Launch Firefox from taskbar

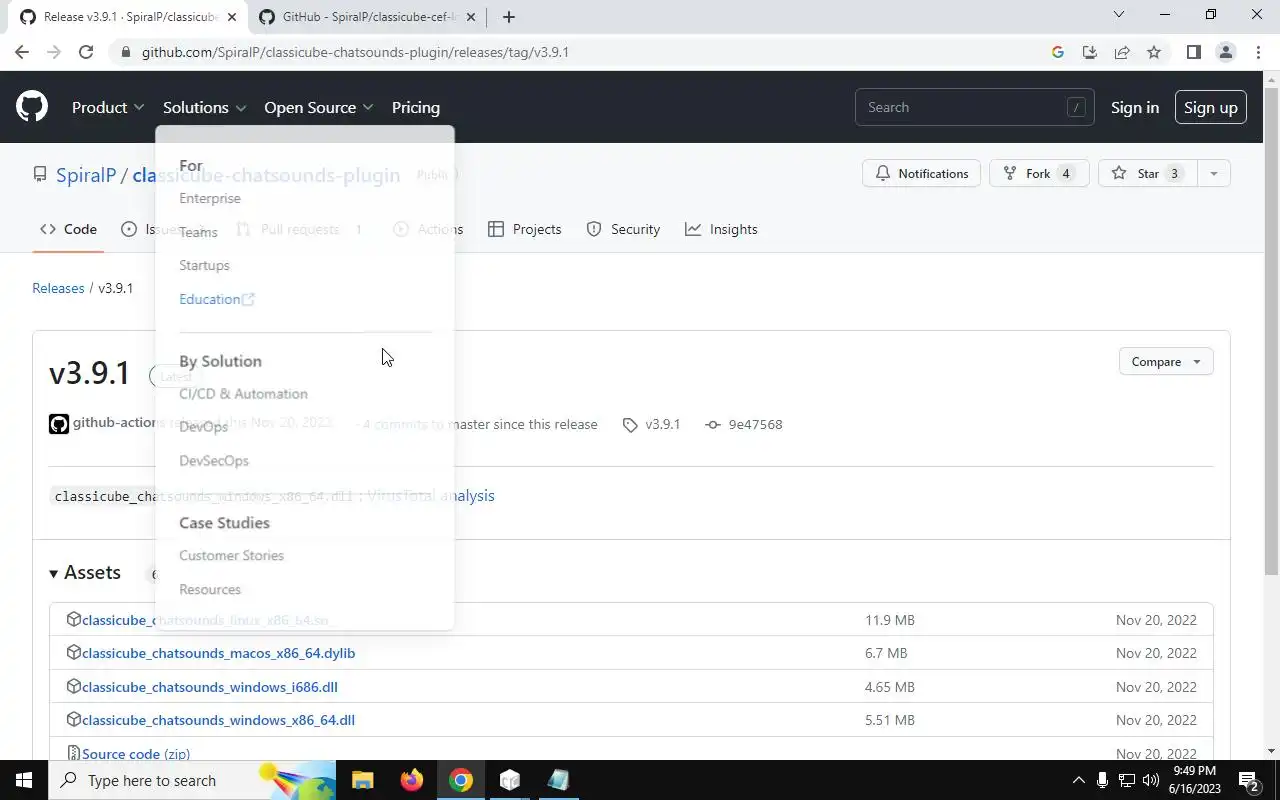click(411, 780)
